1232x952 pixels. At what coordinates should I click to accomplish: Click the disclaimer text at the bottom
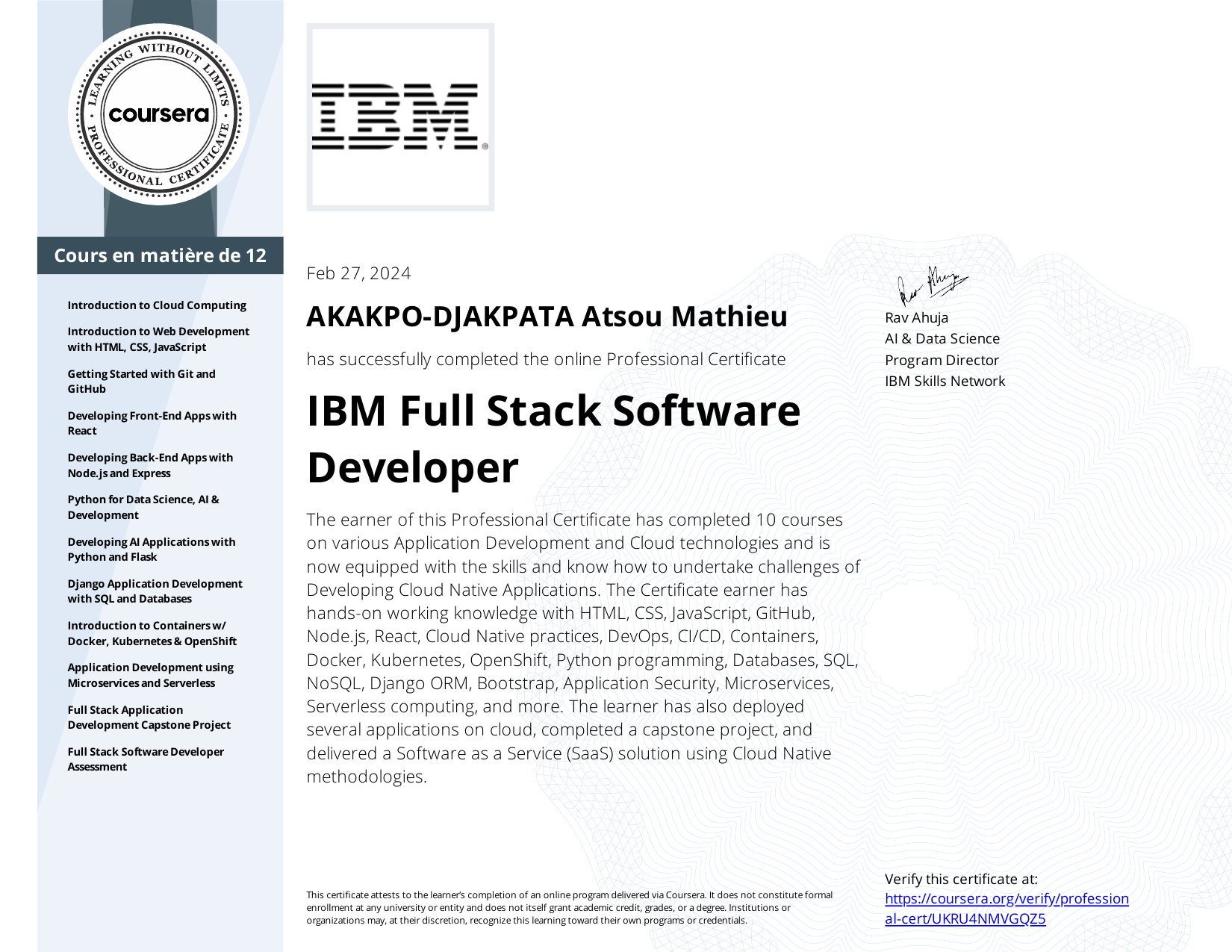click(x=570, y=907)
